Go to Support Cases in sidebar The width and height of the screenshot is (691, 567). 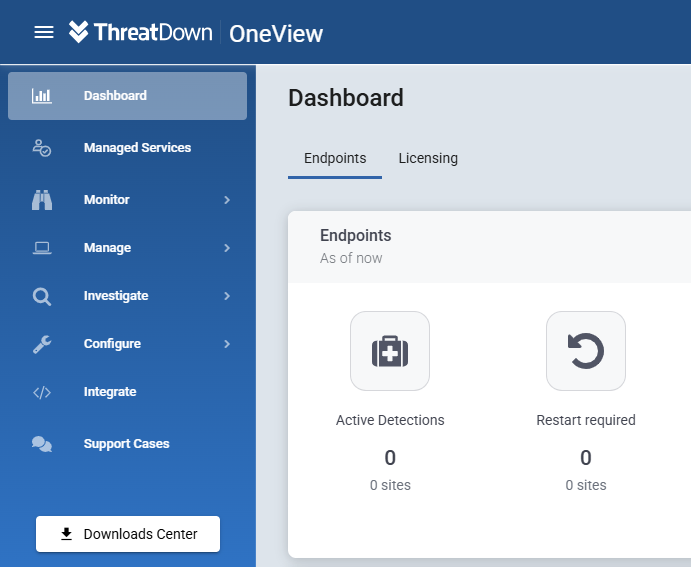(x=126, y=444)
